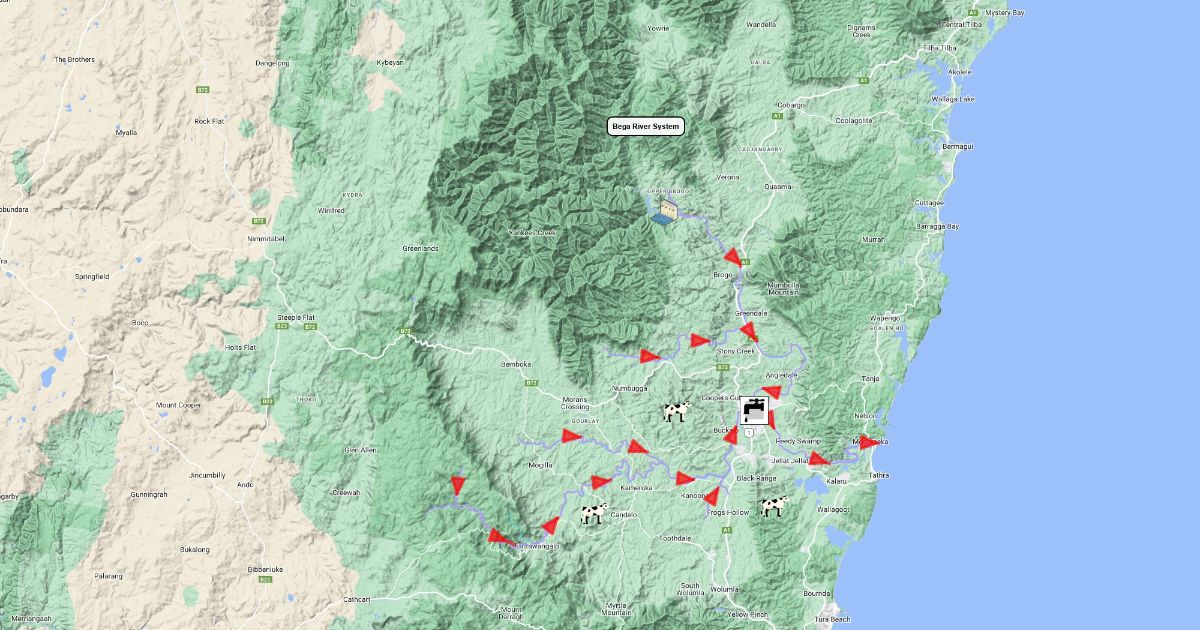
Task: Select the cow icon near Numbugga
Action: click(x=677, y=411)
